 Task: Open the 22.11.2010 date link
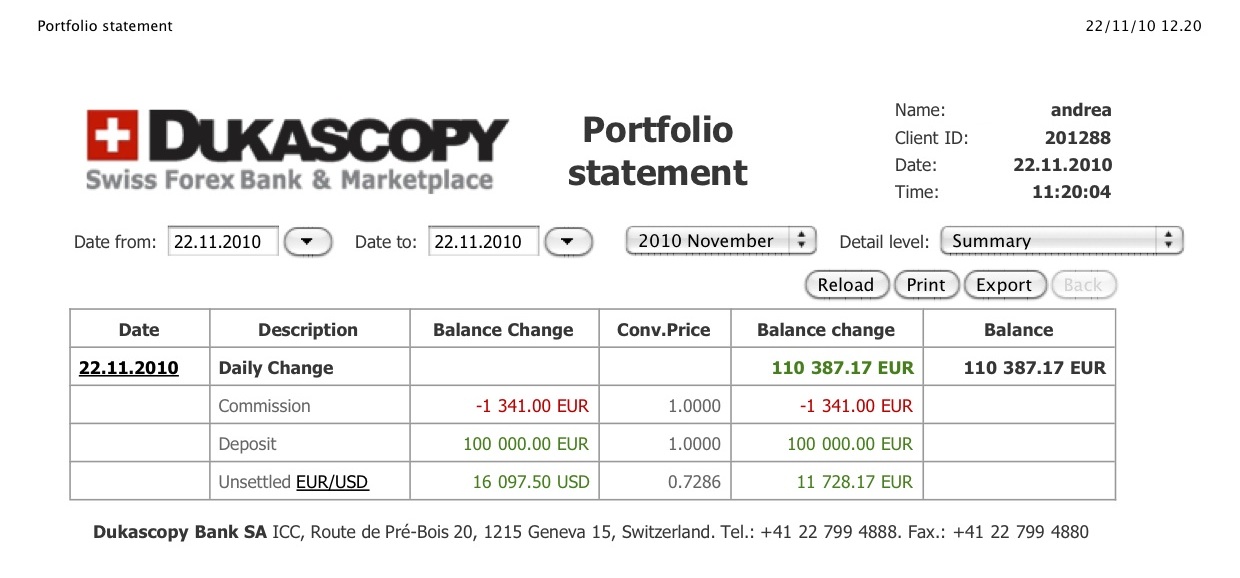point(129,368)
